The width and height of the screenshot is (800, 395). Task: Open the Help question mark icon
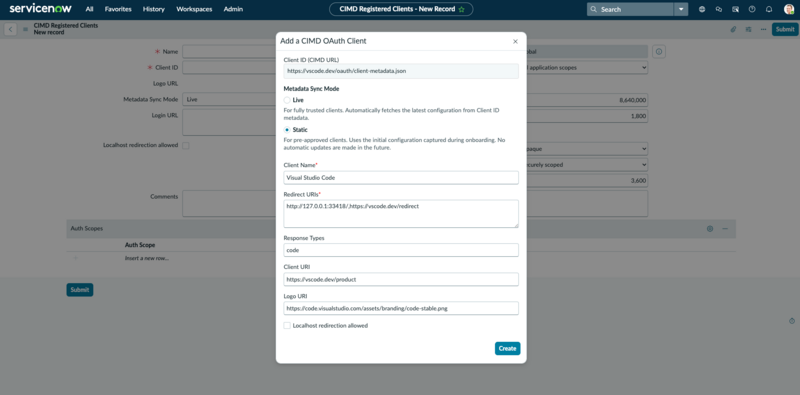coord(752,9)
